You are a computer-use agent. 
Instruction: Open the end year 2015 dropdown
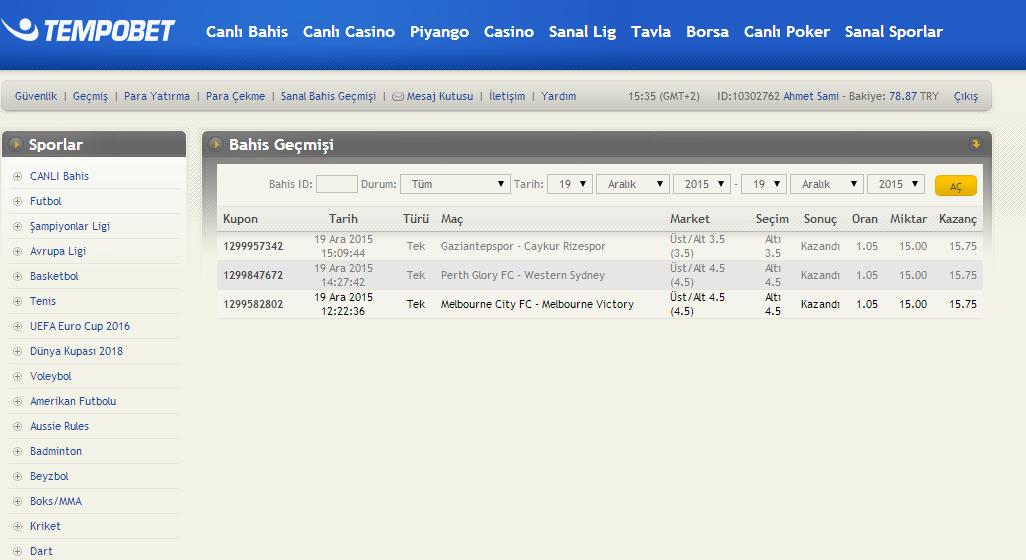coord(896,184)
